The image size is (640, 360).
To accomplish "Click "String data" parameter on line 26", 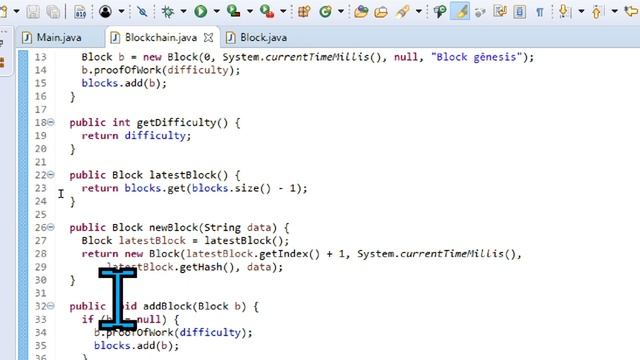I will click(x=237, y=227).
